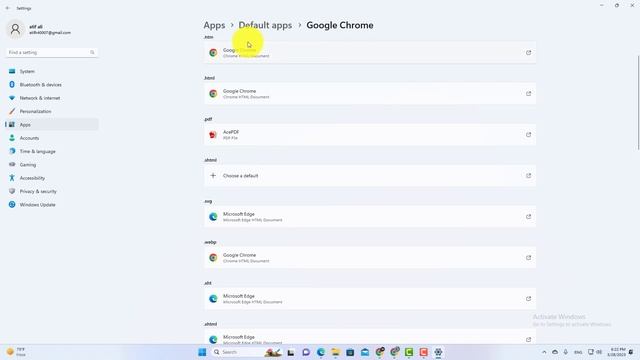Open Time & language settings
Screen dimensions: 640x360
pyautogui.click(x=52, y=151)
